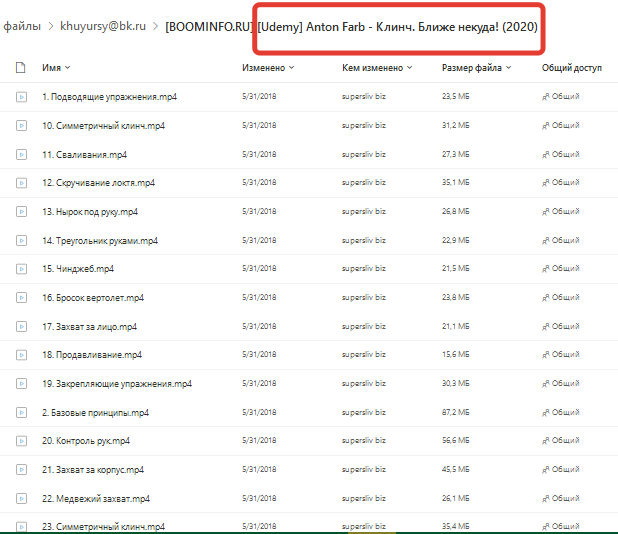Click size 87,2 МБ of Базовые принципы
The image size is (618, 534).
456,412
